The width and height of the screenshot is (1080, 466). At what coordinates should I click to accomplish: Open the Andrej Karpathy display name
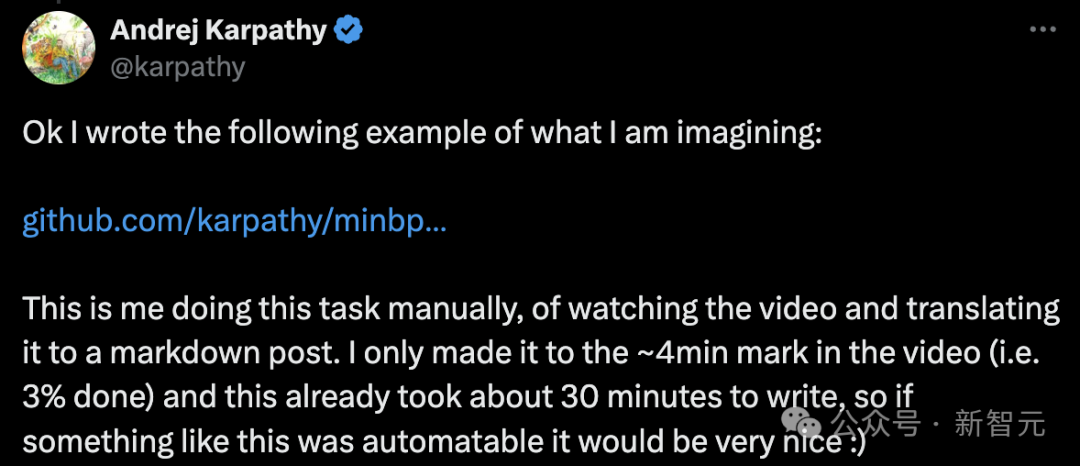[x=218, y=31]
